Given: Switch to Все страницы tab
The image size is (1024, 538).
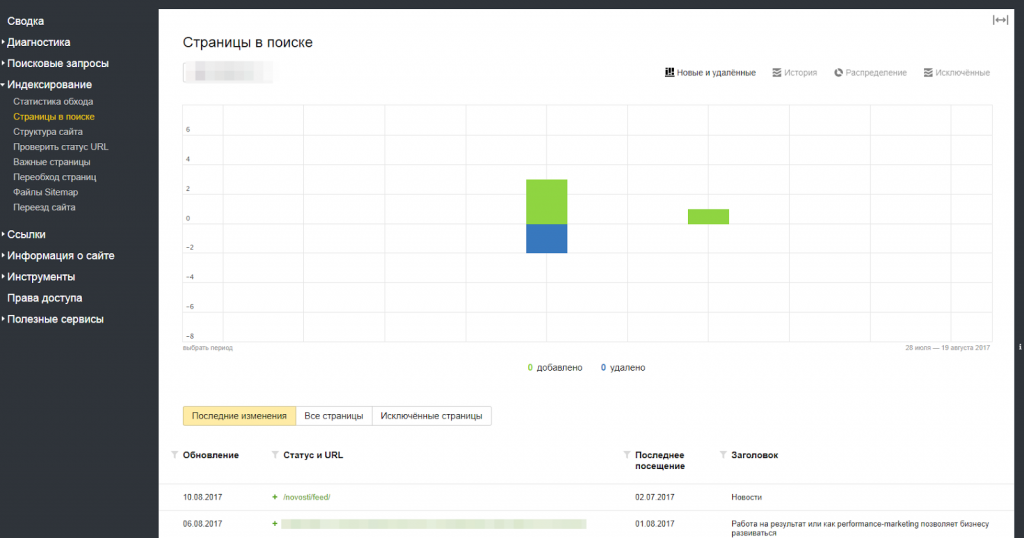Looking at the screenshot, I should [334, 416].
